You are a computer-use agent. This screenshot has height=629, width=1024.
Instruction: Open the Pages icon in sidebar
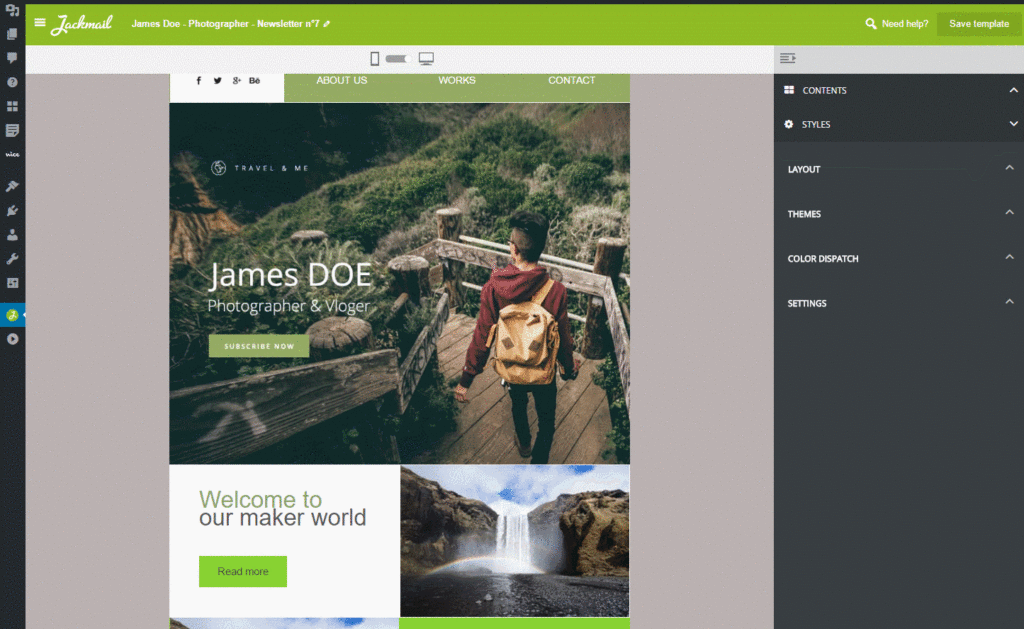click(12, 34)
